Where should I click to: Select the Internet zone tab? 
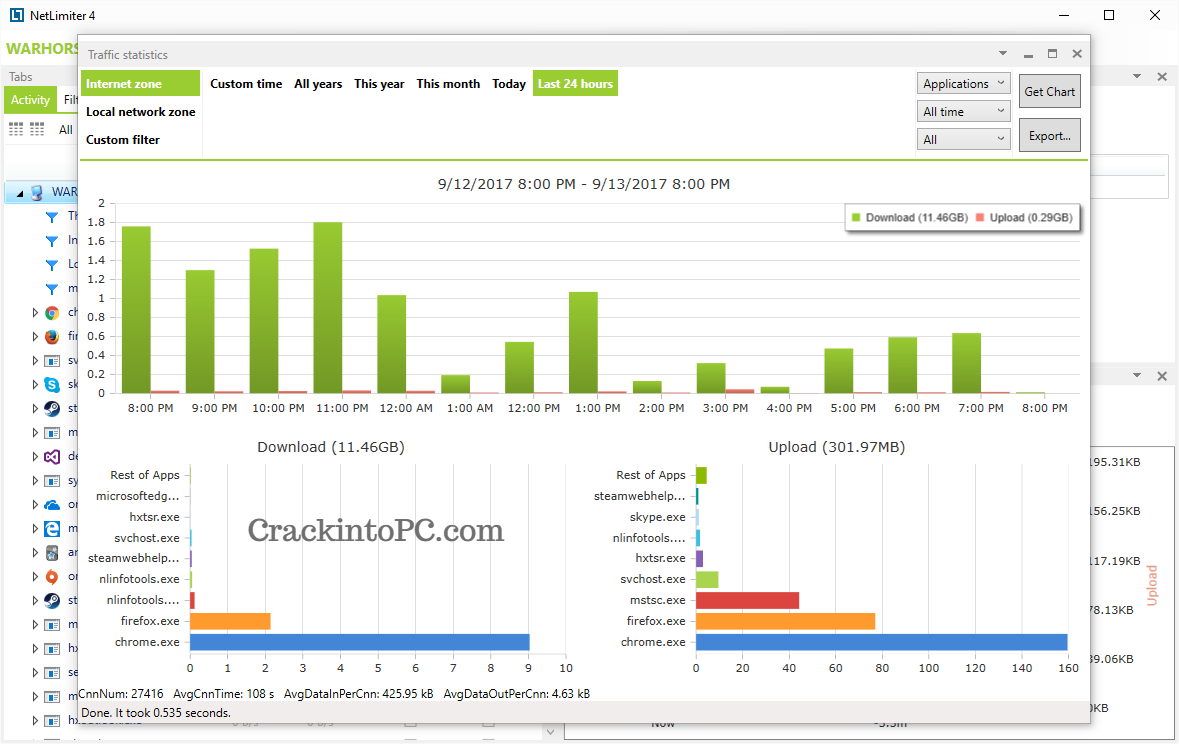[141, 84]
